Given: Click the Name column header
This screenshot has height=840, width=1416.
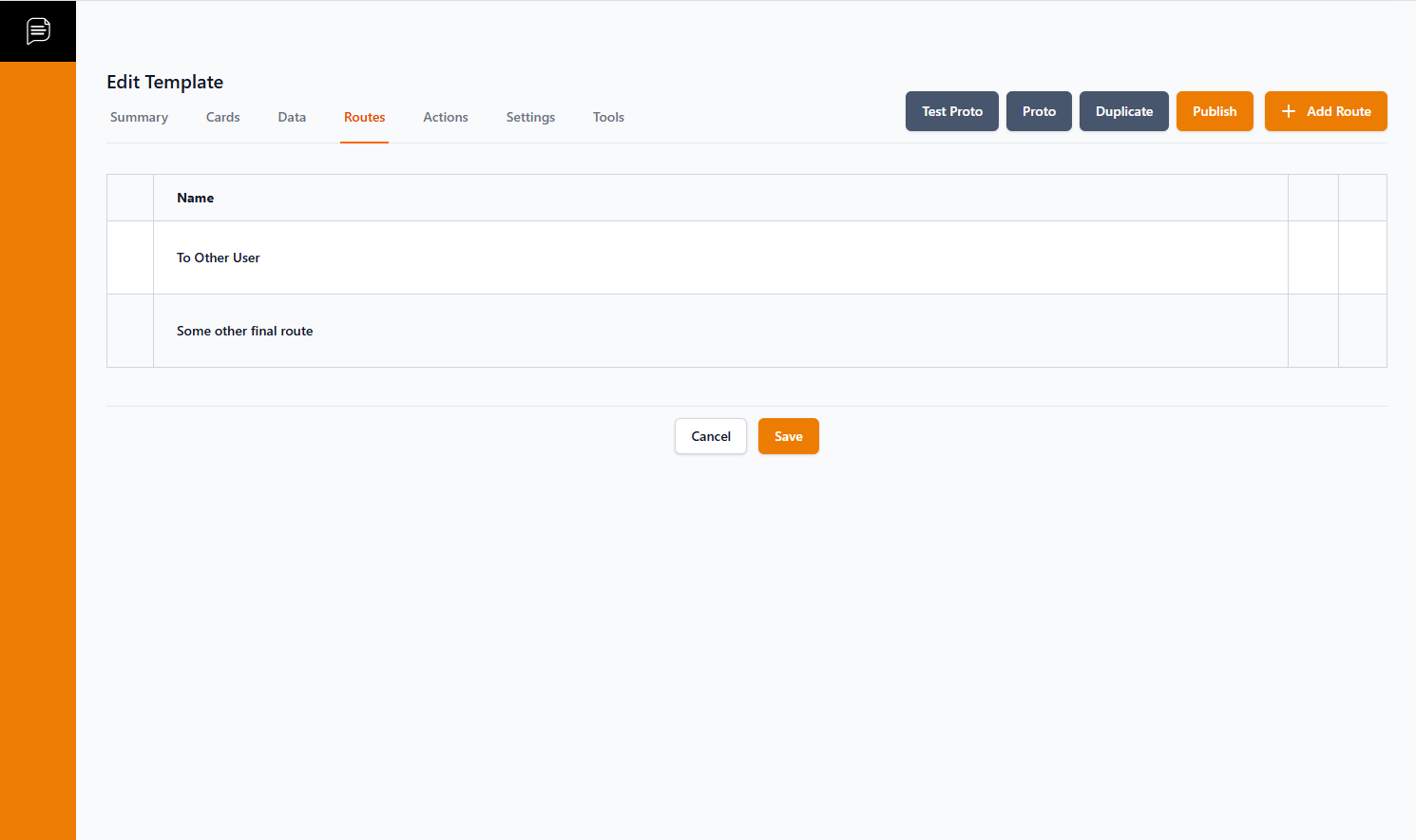Looking at the screenshot, I should pos(195,198).
